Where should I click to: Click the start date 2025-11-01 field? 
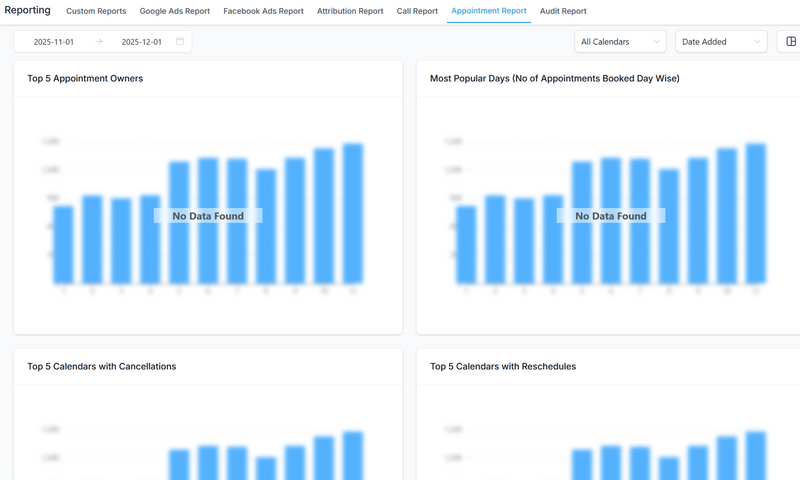tap(56, 42)
